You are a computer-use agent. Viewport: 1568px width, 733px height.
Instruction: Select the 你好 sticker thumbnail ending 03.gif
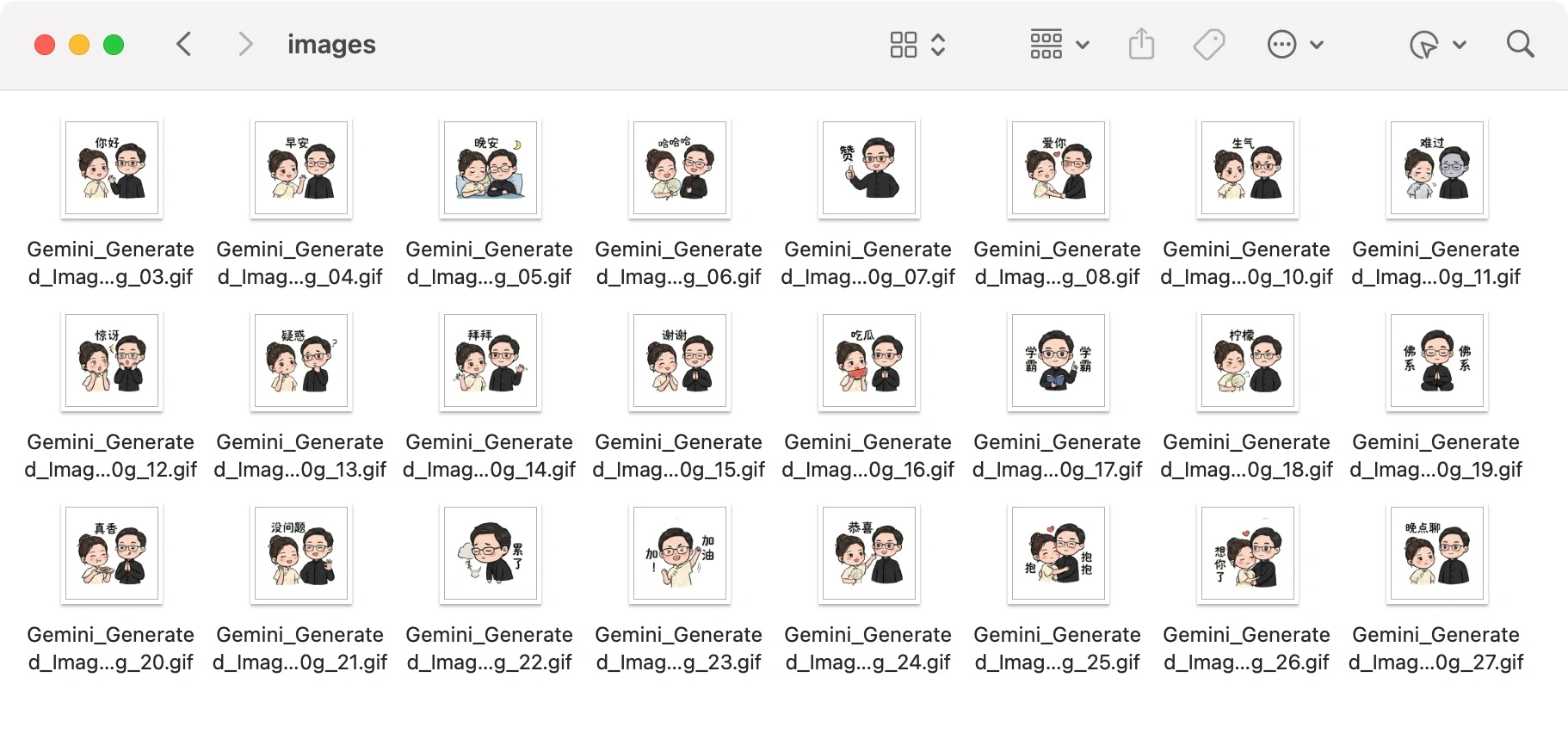[x=112, y=168]
